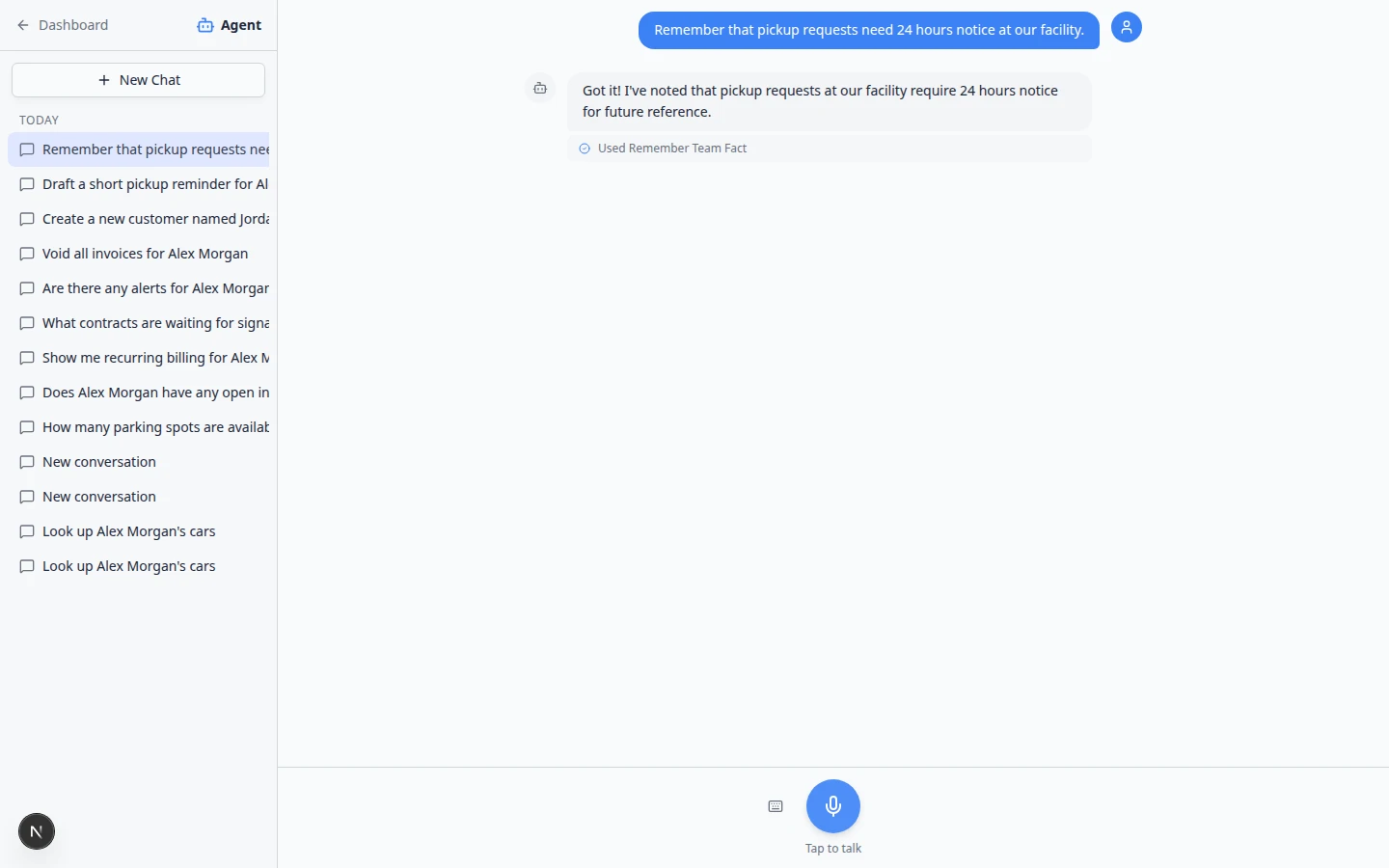This screenshot has width=1389, height=868.
Task: Click chat icon beside 'Show me recurring billing'
Action: [x=27, y=358]
